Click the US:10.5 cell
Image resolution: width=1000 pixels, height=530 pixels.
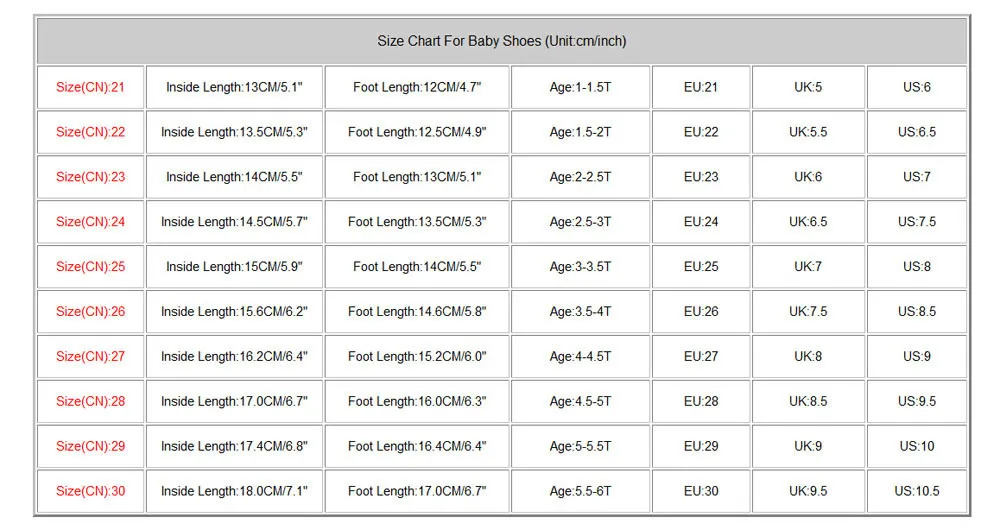(x=917, y=491)
